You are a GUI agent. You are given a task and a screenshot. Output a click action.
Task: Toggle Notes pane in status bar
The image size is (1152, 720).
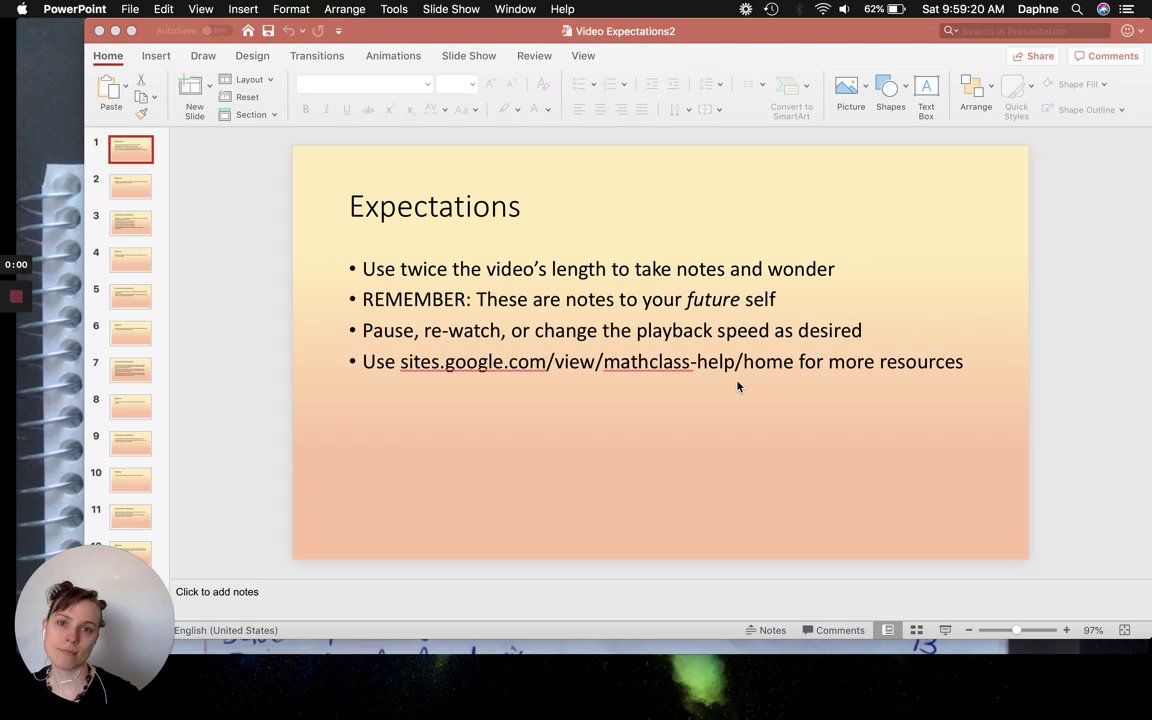766,630
